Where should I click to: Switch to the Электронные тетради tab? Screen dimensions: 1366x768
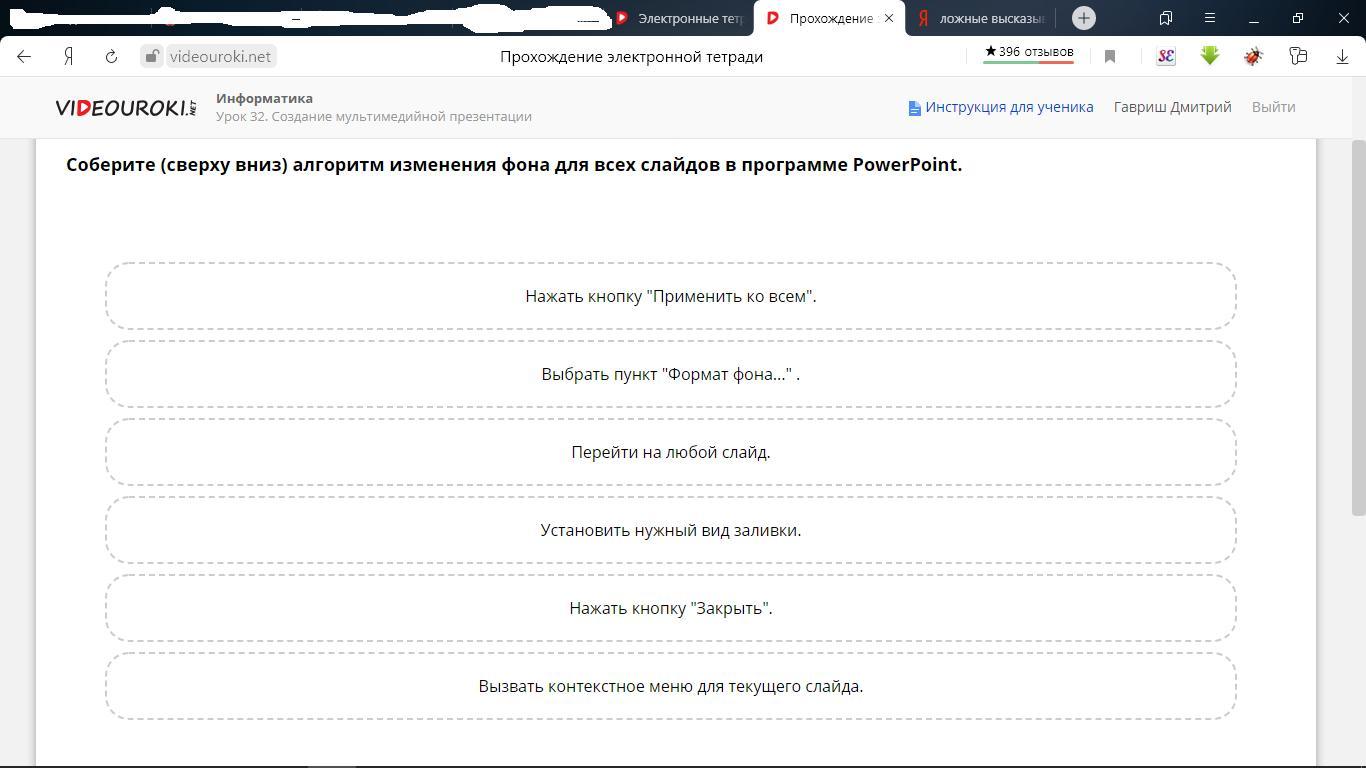(x=680, y=18)
